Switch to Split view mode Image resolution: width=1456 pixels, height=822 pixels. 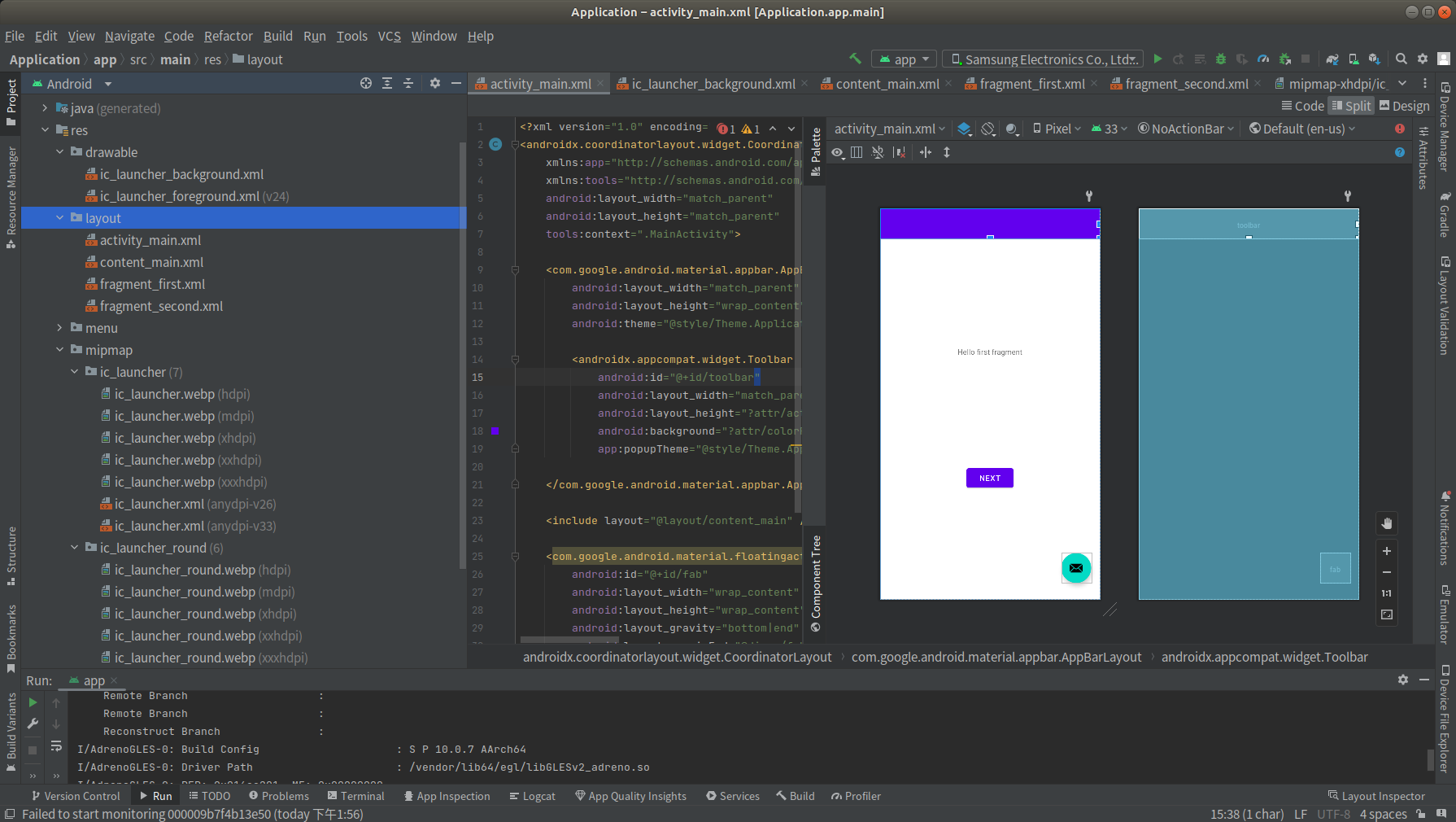1351,106
